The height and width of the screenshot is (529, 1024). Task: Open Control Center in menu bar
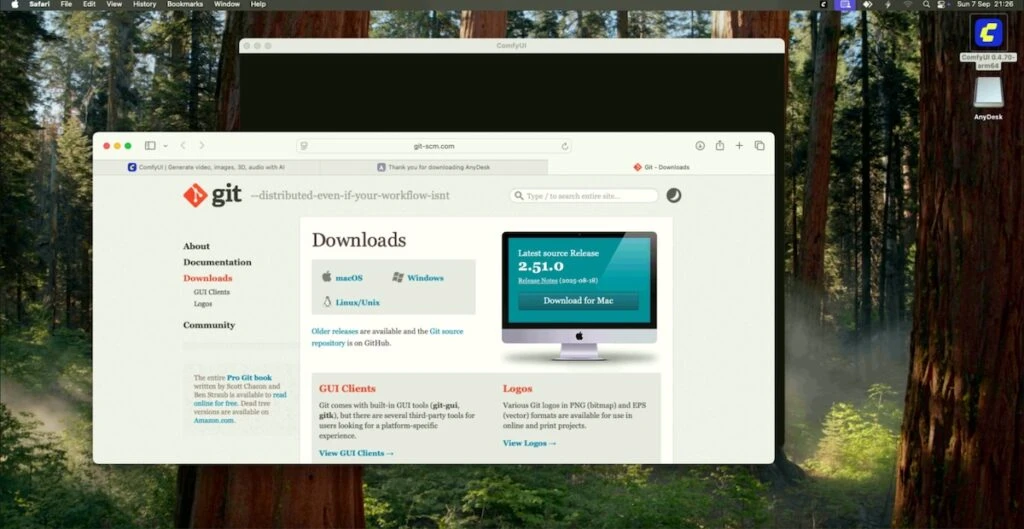tap(942, 4)
